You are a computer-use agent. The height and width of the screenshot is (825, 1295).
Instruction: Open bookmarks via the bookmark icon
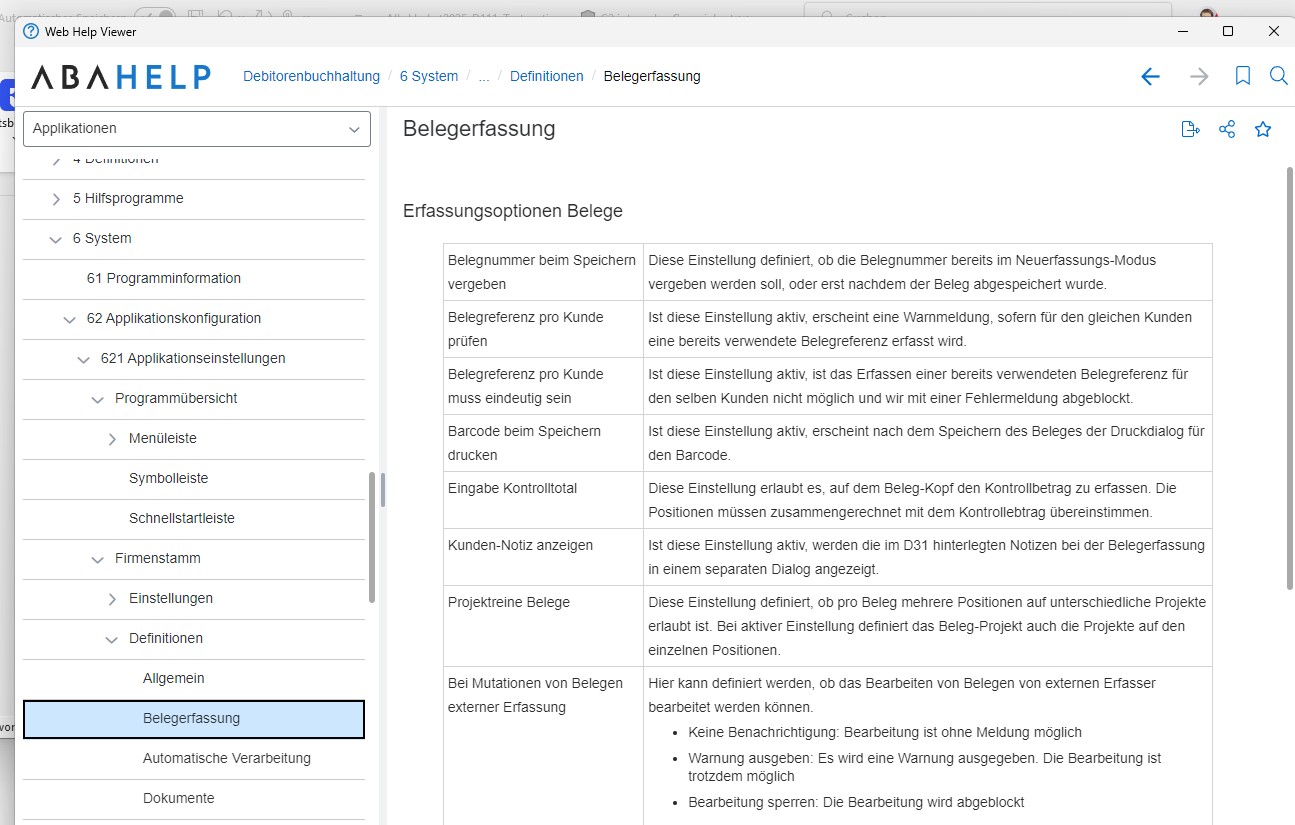click(1243, 76)
